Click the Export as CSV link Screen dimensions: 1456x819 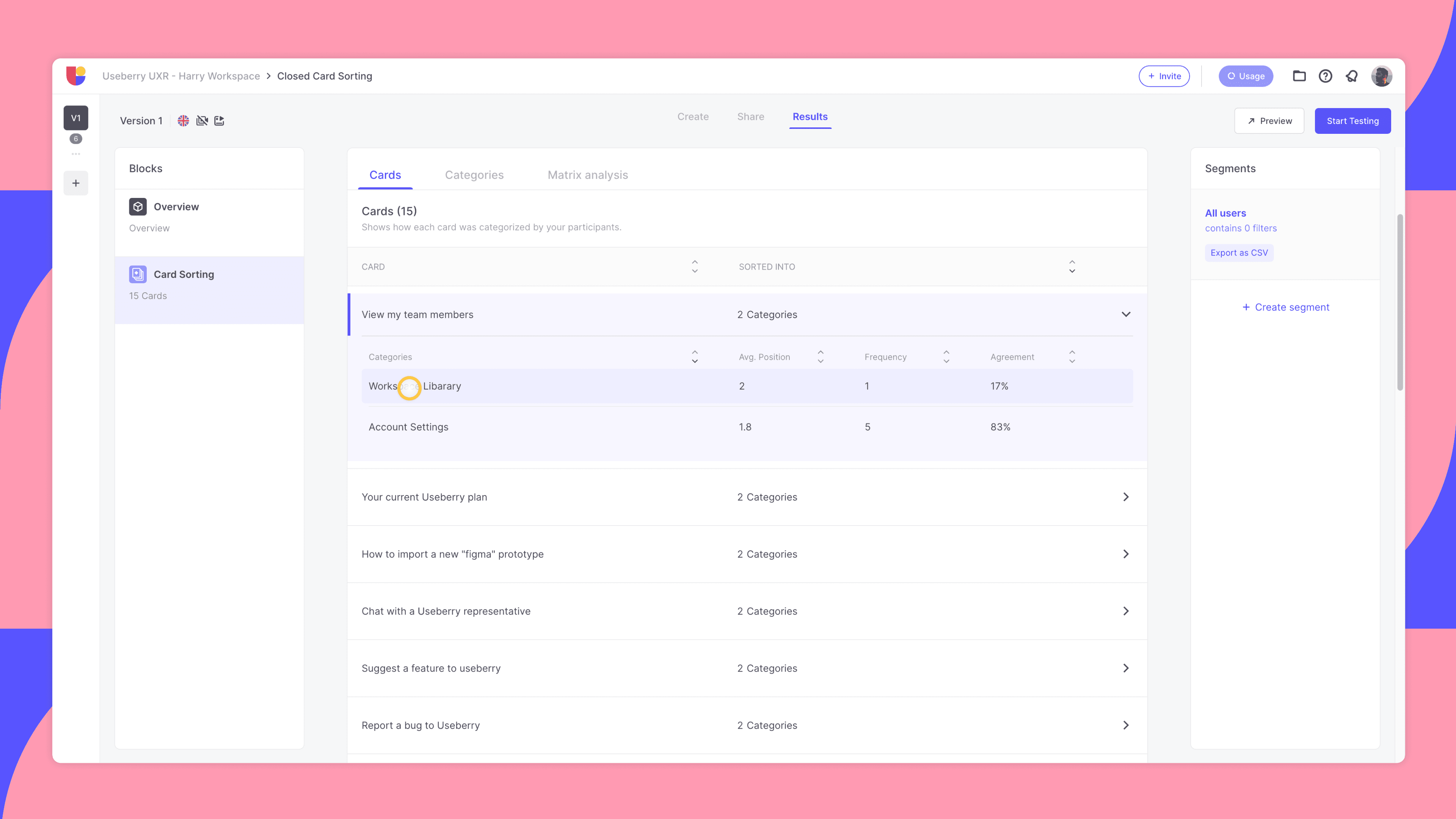[1239, 253]
